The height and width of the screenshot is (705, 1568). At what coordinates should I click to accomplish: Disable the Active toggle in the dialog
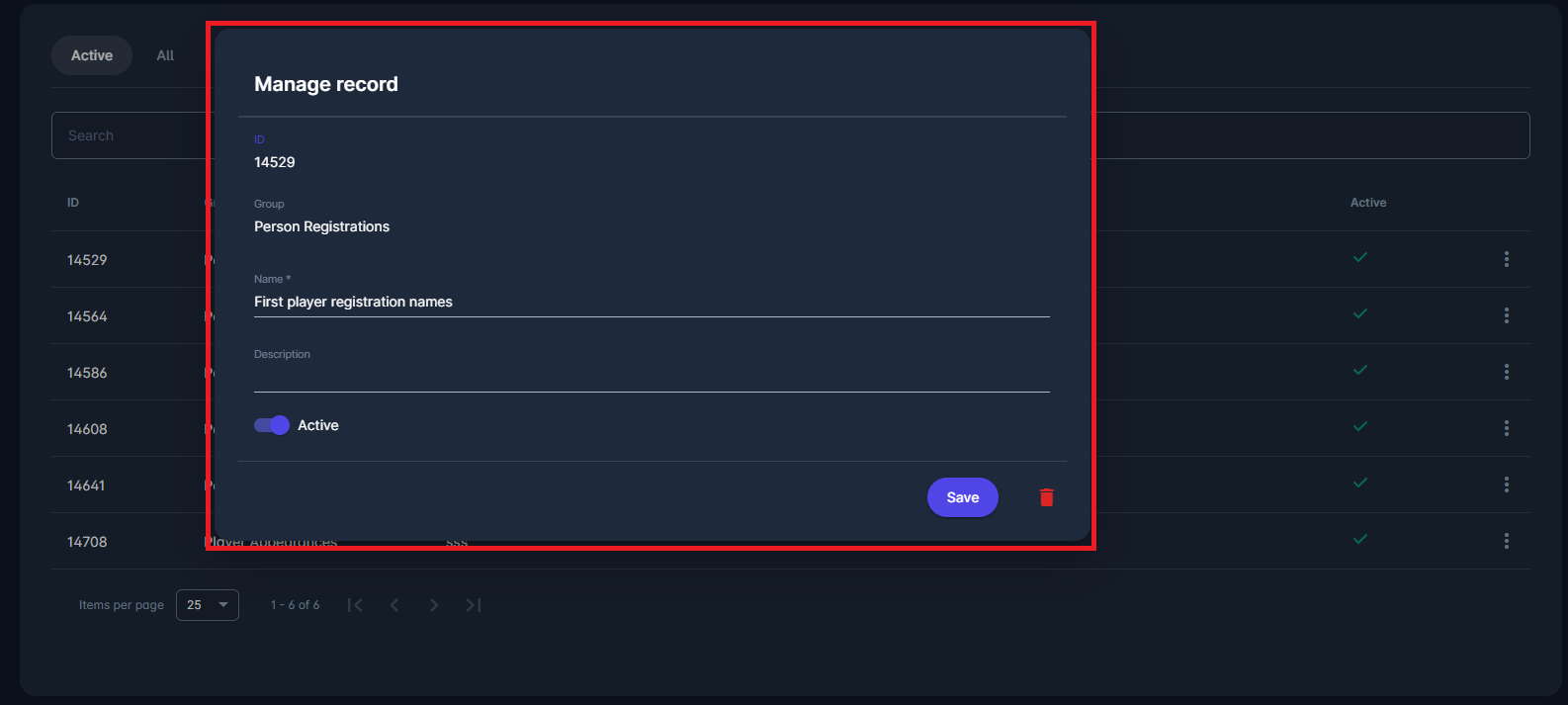(x=270, y=424)
